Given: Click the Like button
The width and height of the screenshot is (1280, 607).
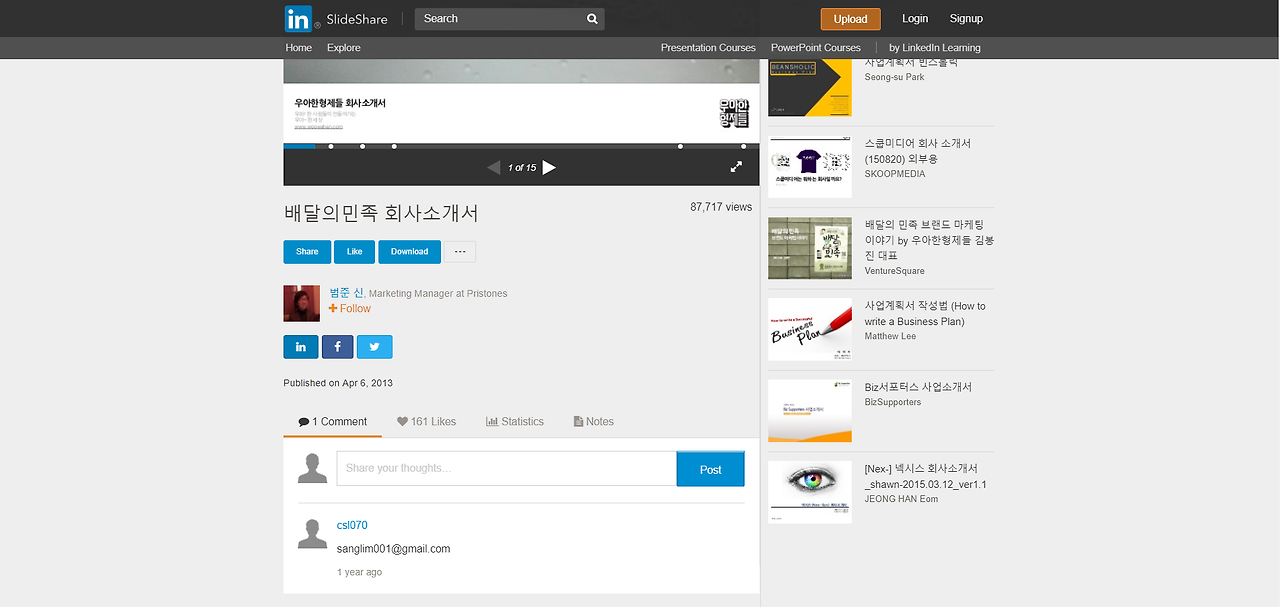Looking at the screenshot, I should point(354,252).
